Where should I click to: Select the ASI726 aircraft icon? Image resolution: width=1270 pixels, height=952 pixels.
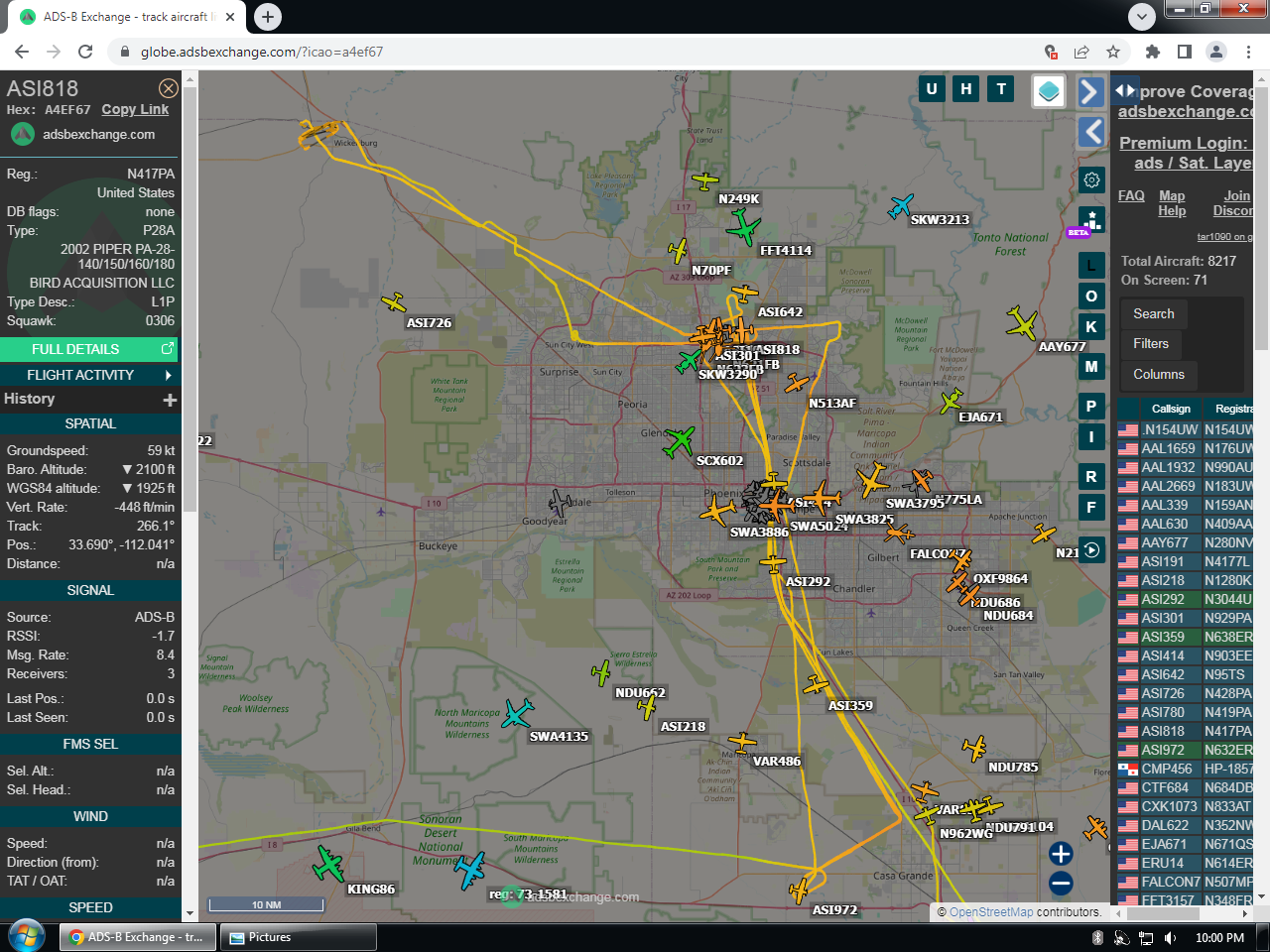coord(394,301)
